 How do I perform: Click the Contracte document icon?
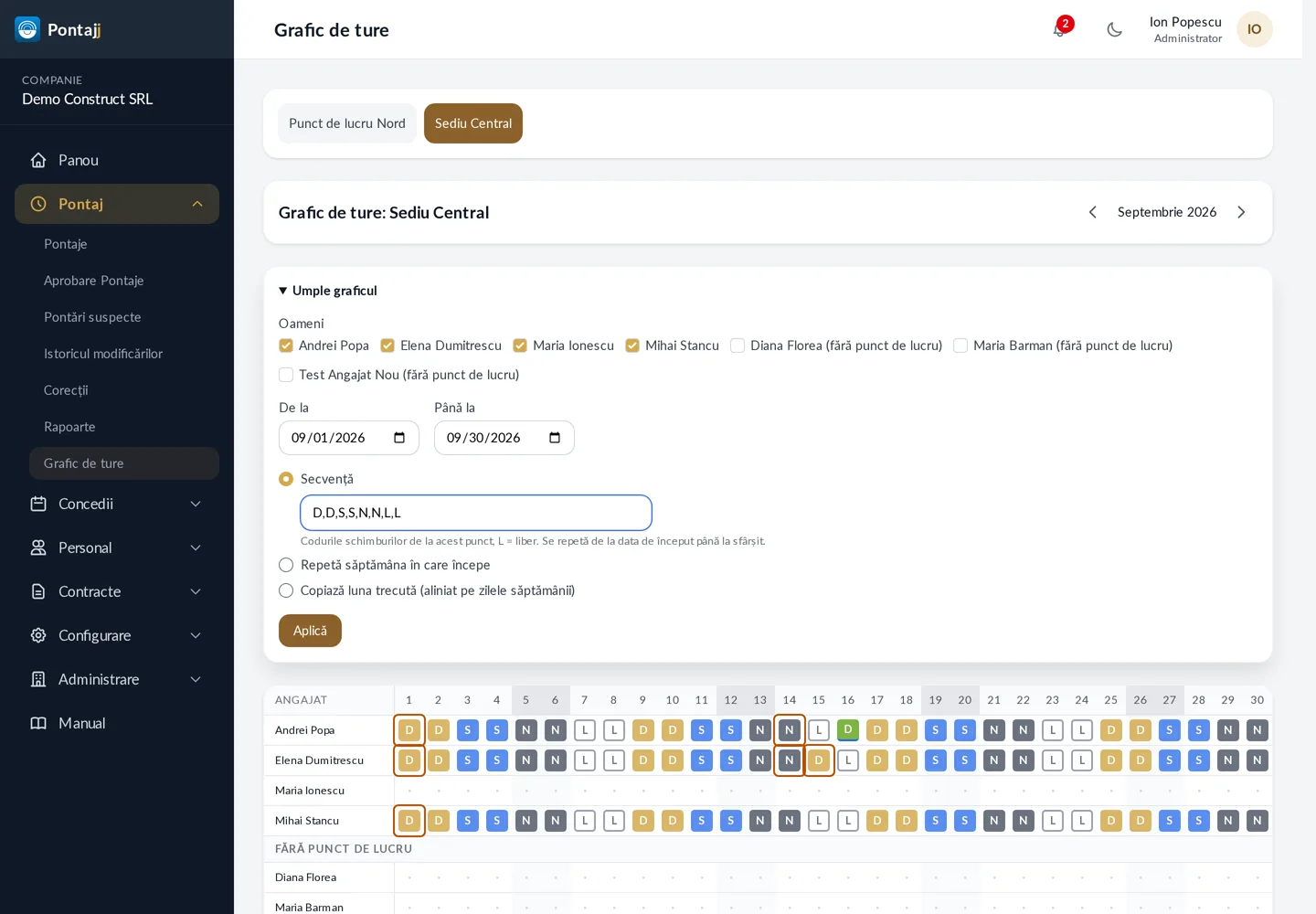point(38,591)
